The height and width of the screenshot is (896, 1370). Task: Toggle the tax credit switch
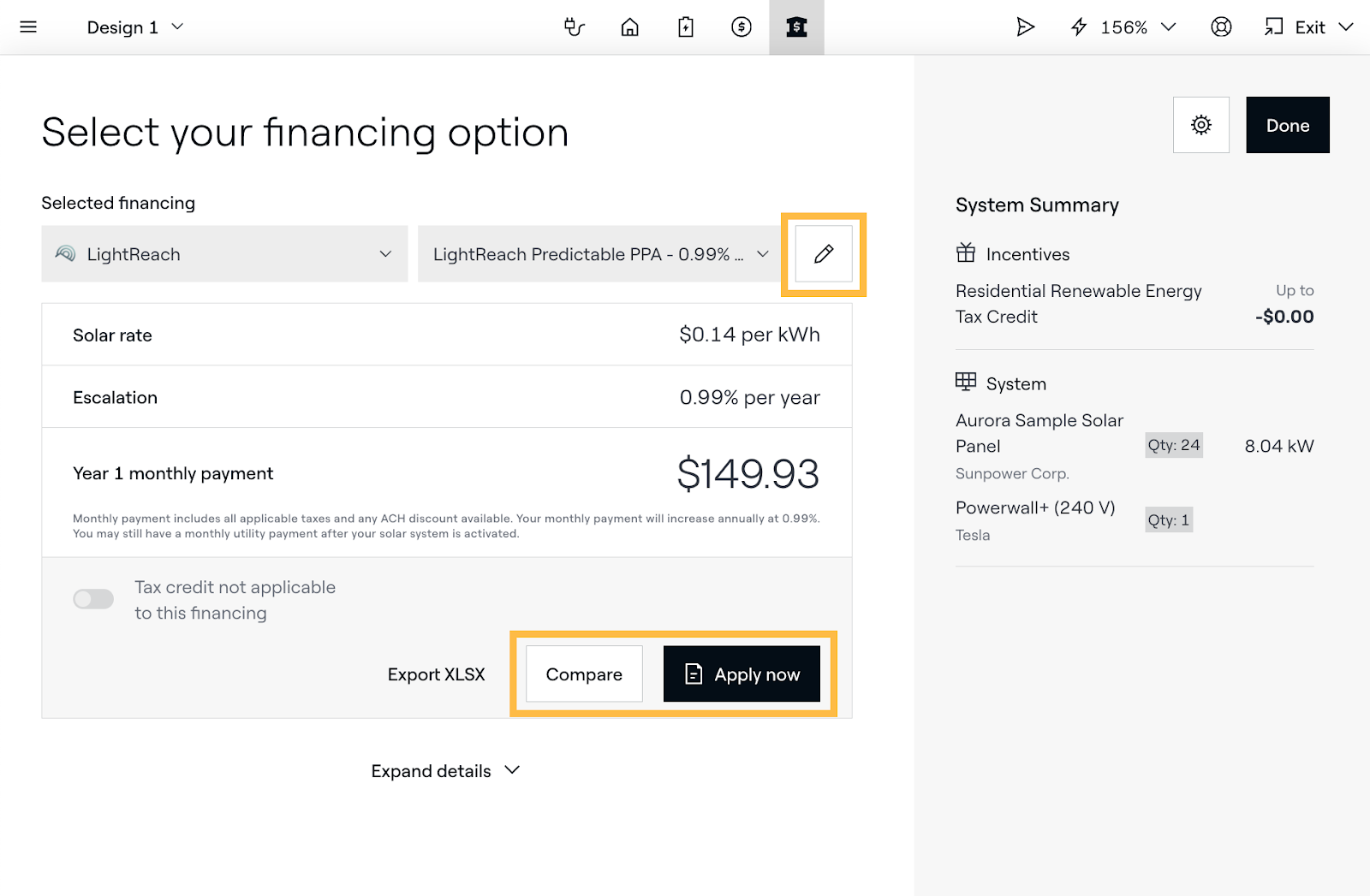pos(93,599)
